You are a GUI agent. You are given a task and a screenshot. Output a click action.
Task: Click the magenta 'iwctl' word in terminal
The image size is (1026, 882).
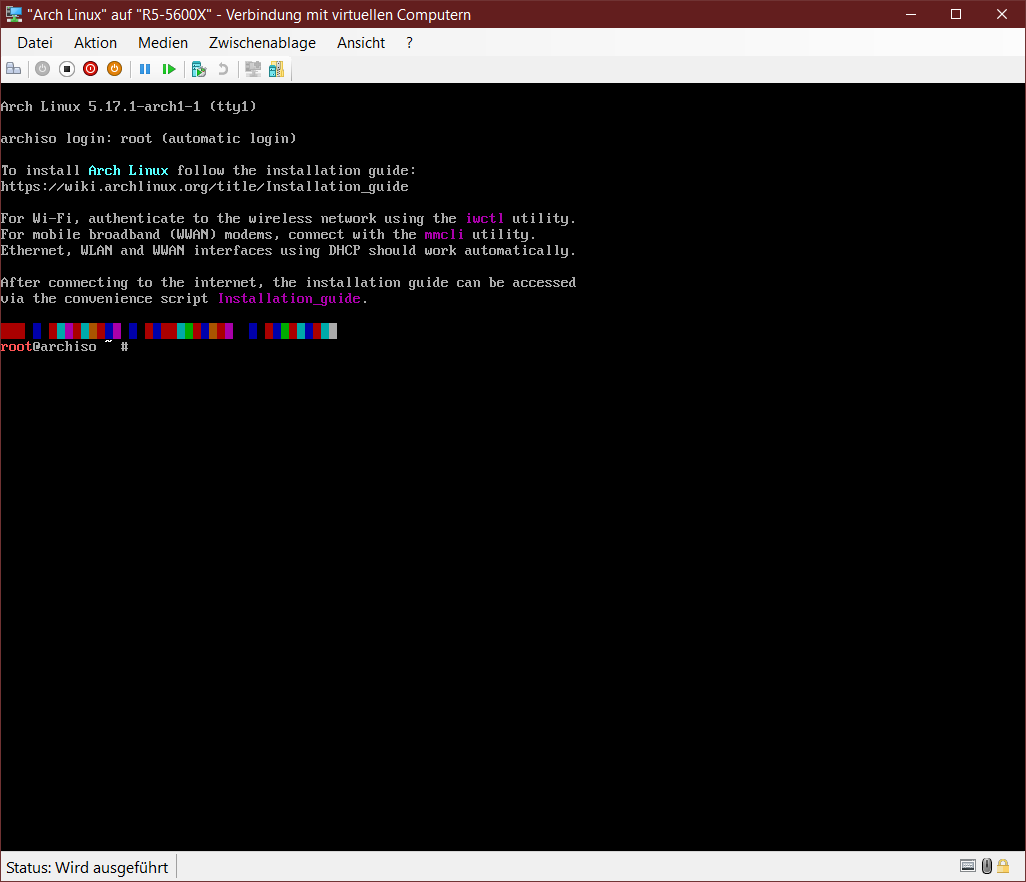pyautogui.click(x=485, y=219)
